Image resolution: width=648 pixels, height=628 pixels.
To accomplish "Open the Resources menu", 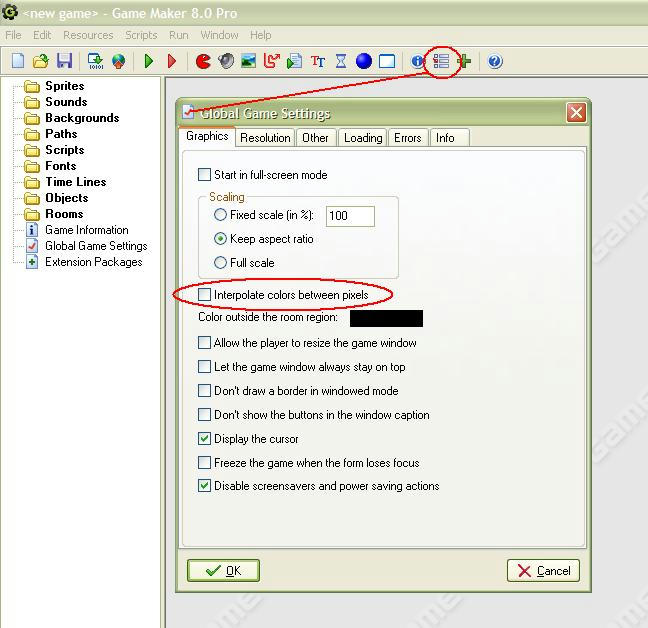I will (x=88, y=35).
